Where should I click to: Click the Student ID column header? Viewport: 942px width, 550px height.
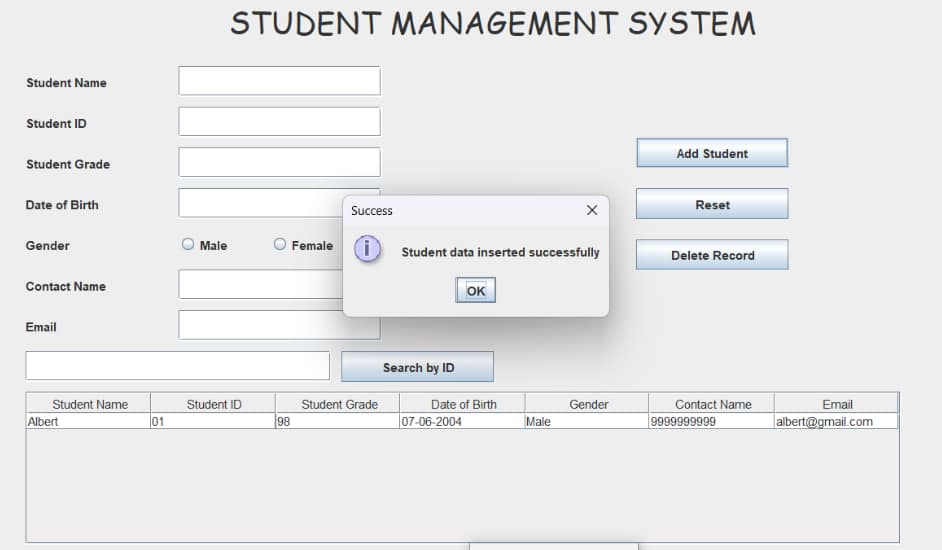pyautogui.click(x=213, y=404)
